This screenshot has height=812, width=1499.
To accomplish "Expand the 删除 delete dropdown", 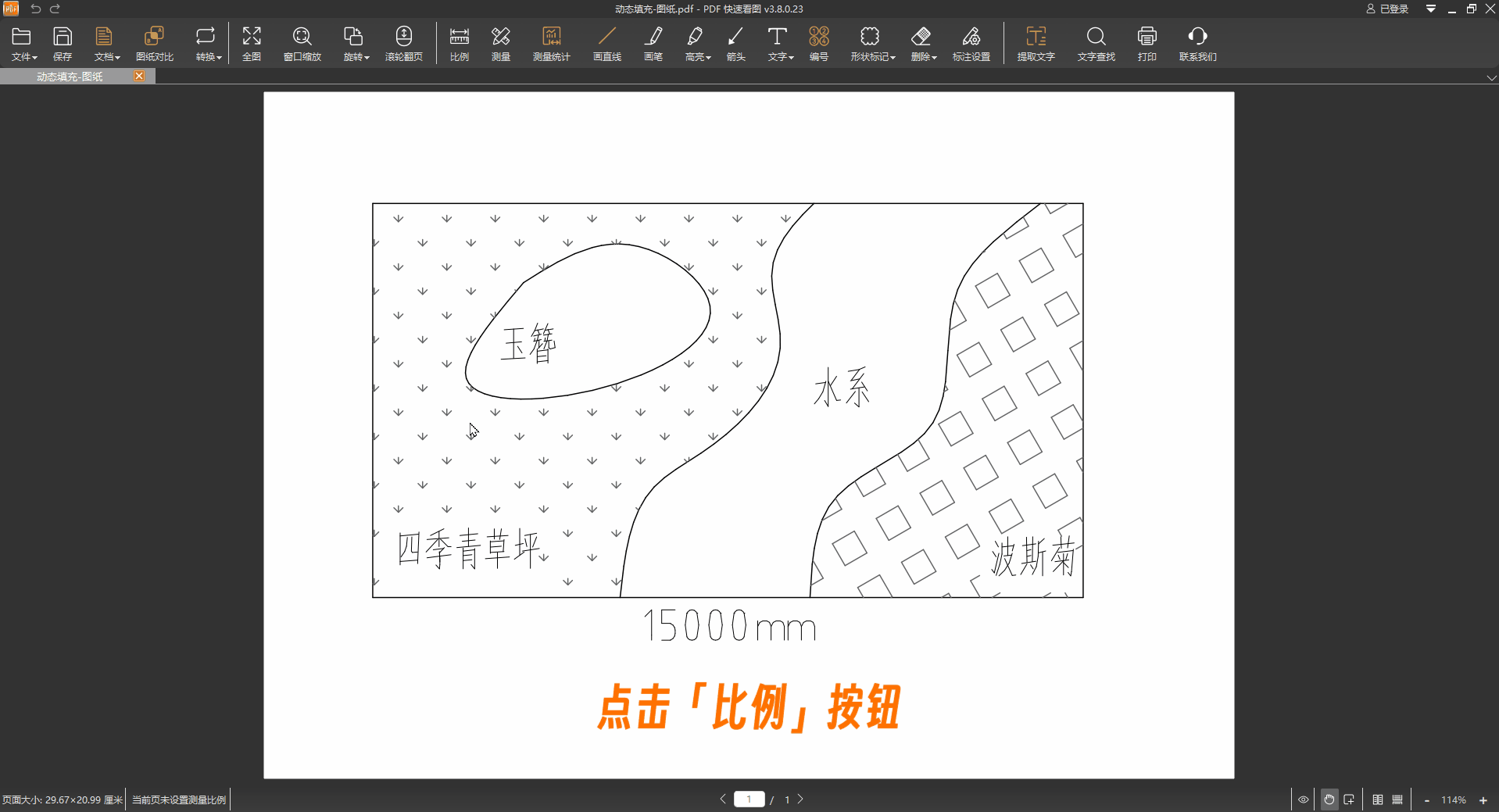I will pyautogui.click(x=923, y=44).
